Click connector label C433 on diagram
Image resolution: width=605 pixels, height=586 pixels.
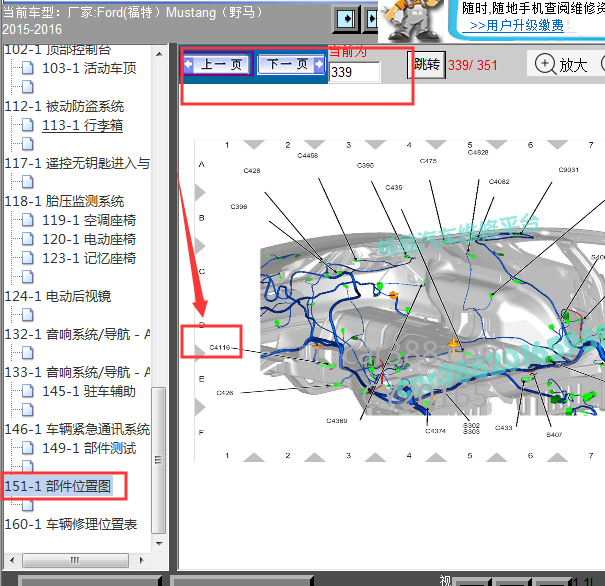[504, 428]
